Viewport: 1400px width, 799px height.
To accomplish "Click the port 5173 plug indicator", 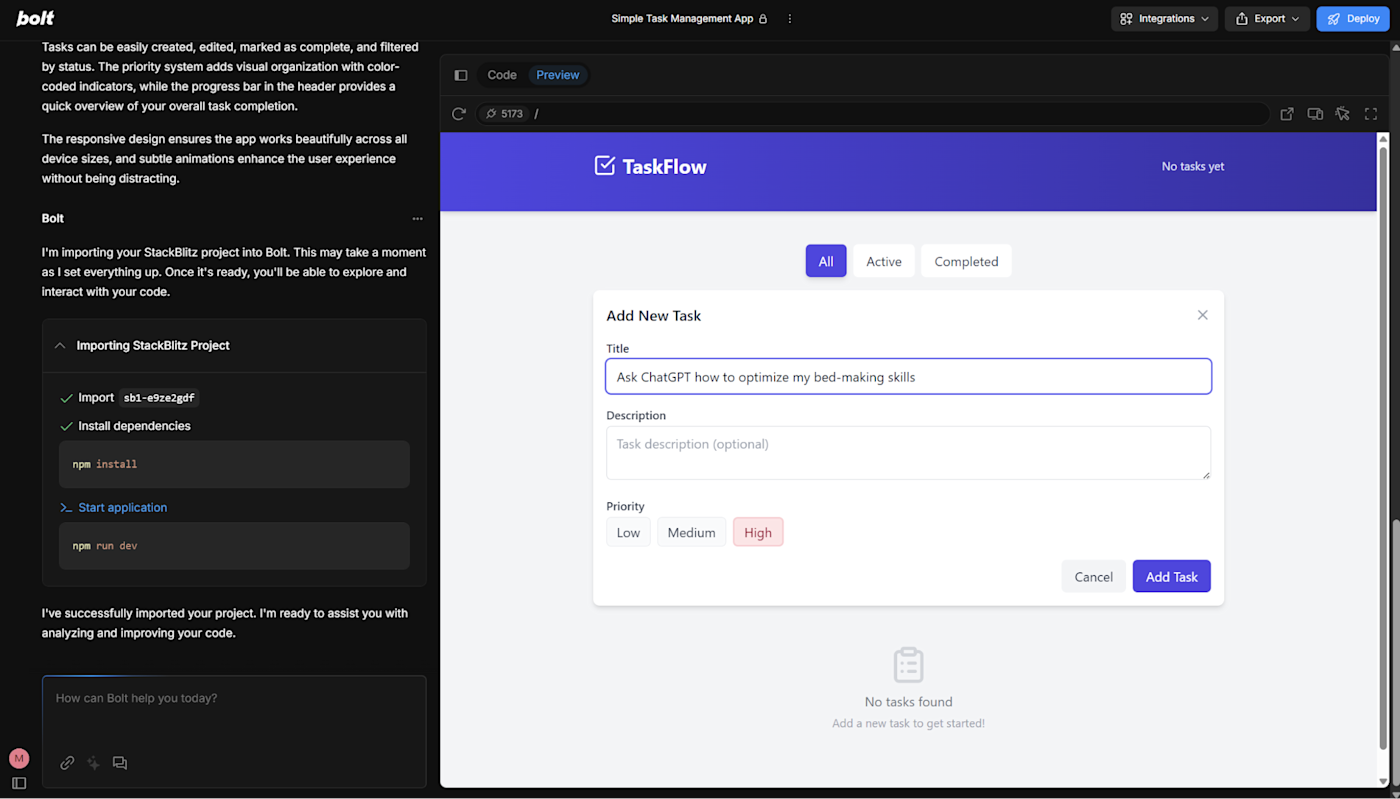I will [504, 114].
